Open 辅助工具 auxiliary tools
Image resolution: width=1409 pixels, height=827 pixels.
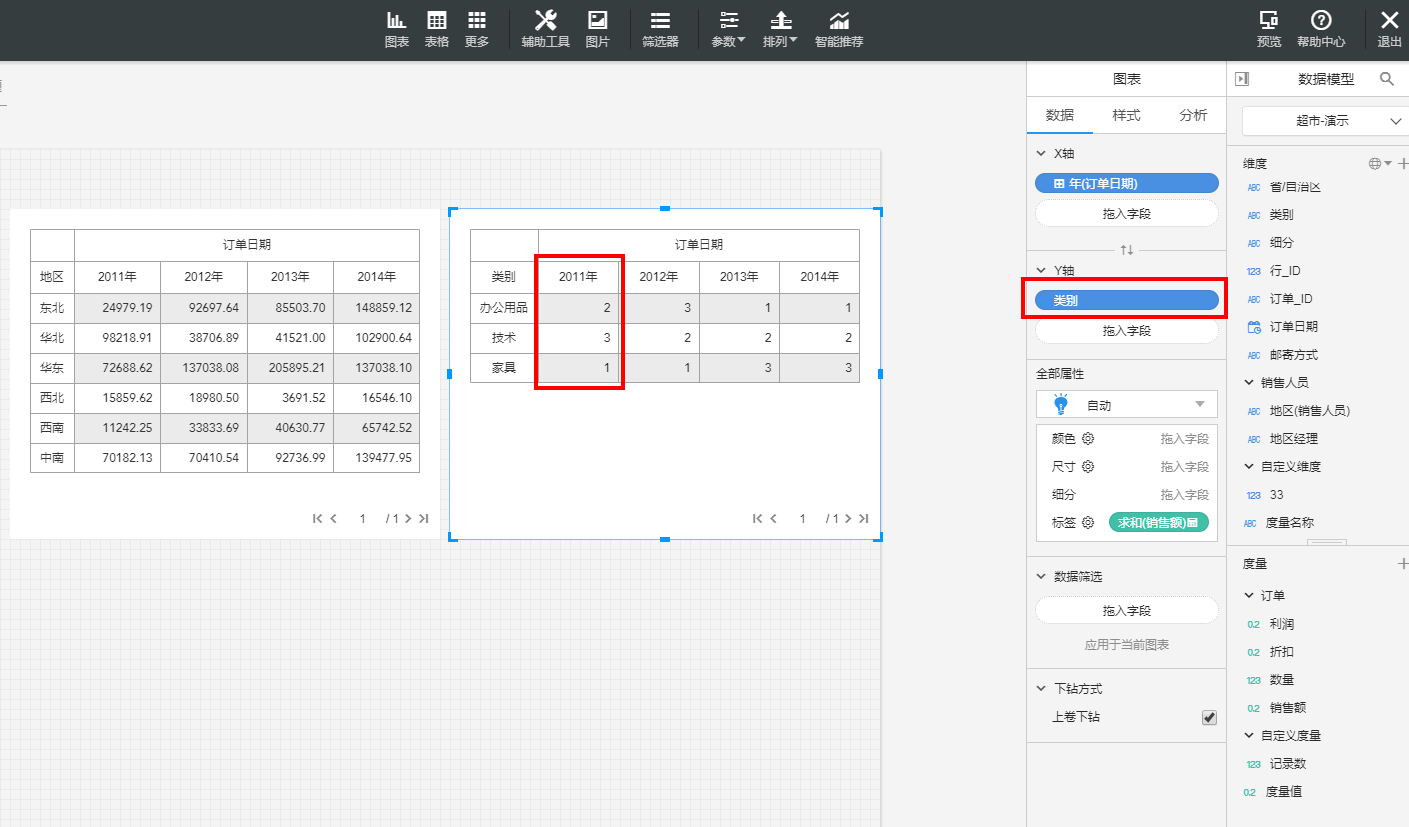(x=545, y=29)
